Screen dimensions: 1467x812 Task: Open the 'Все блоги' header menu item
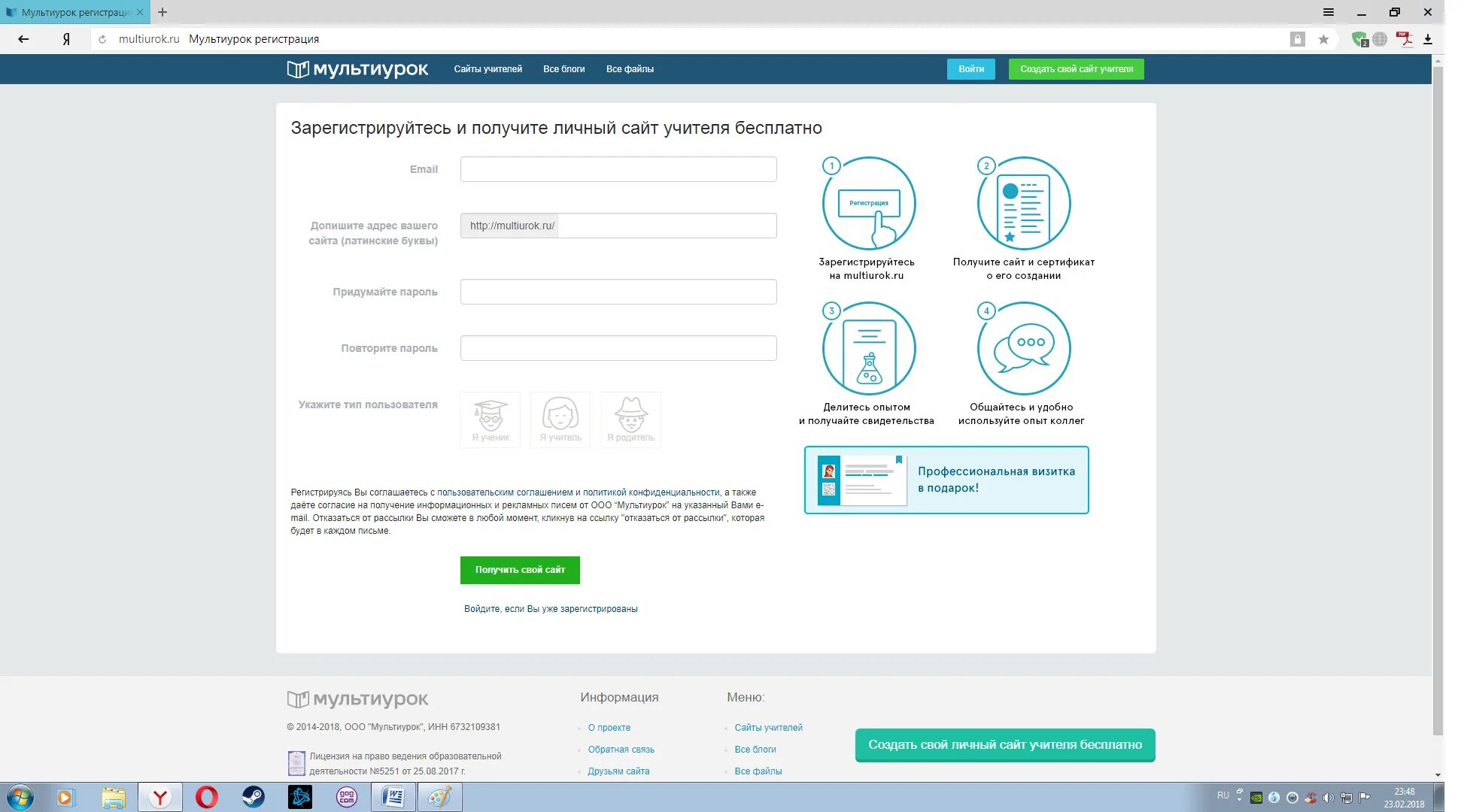563,69
